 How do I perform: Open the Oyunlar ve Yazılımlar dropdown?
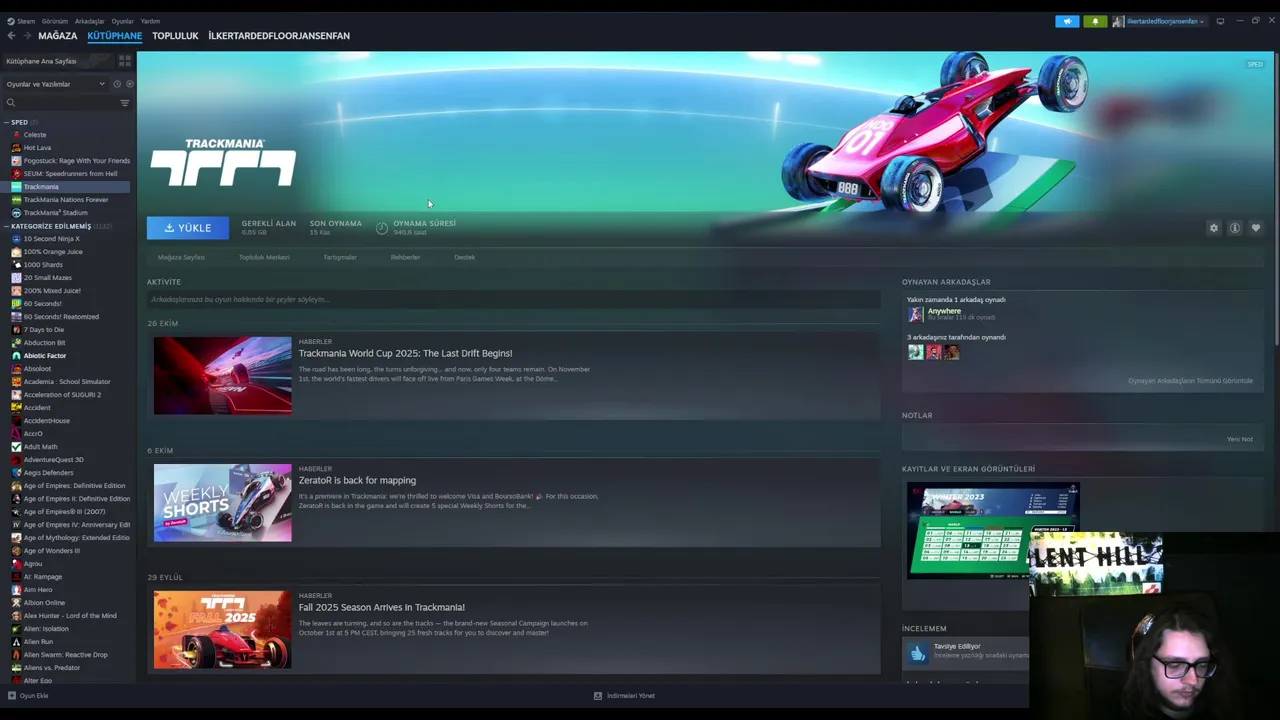[x=56, y=84]
